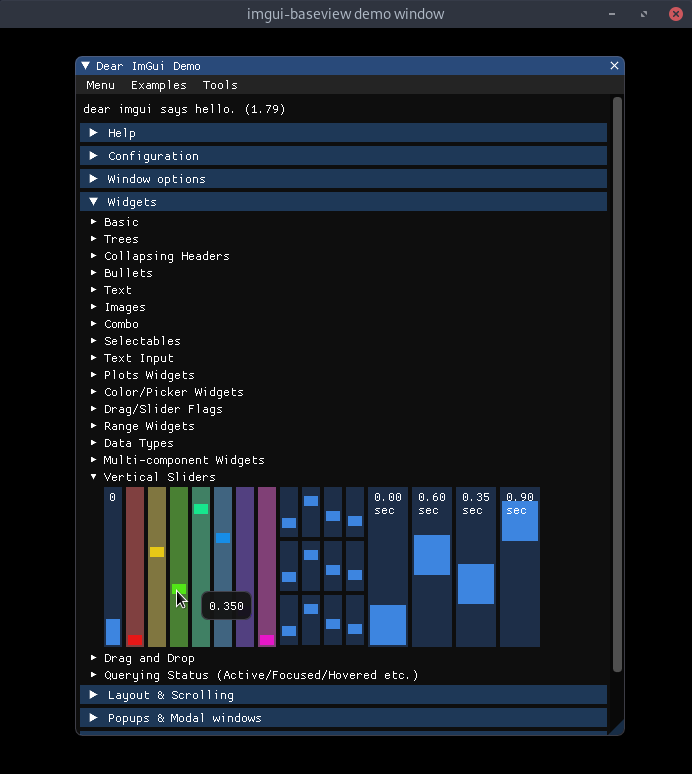Click the blue-gray vertical slider
This screenshot has width=692, height=774.
[x=223, y=567]
